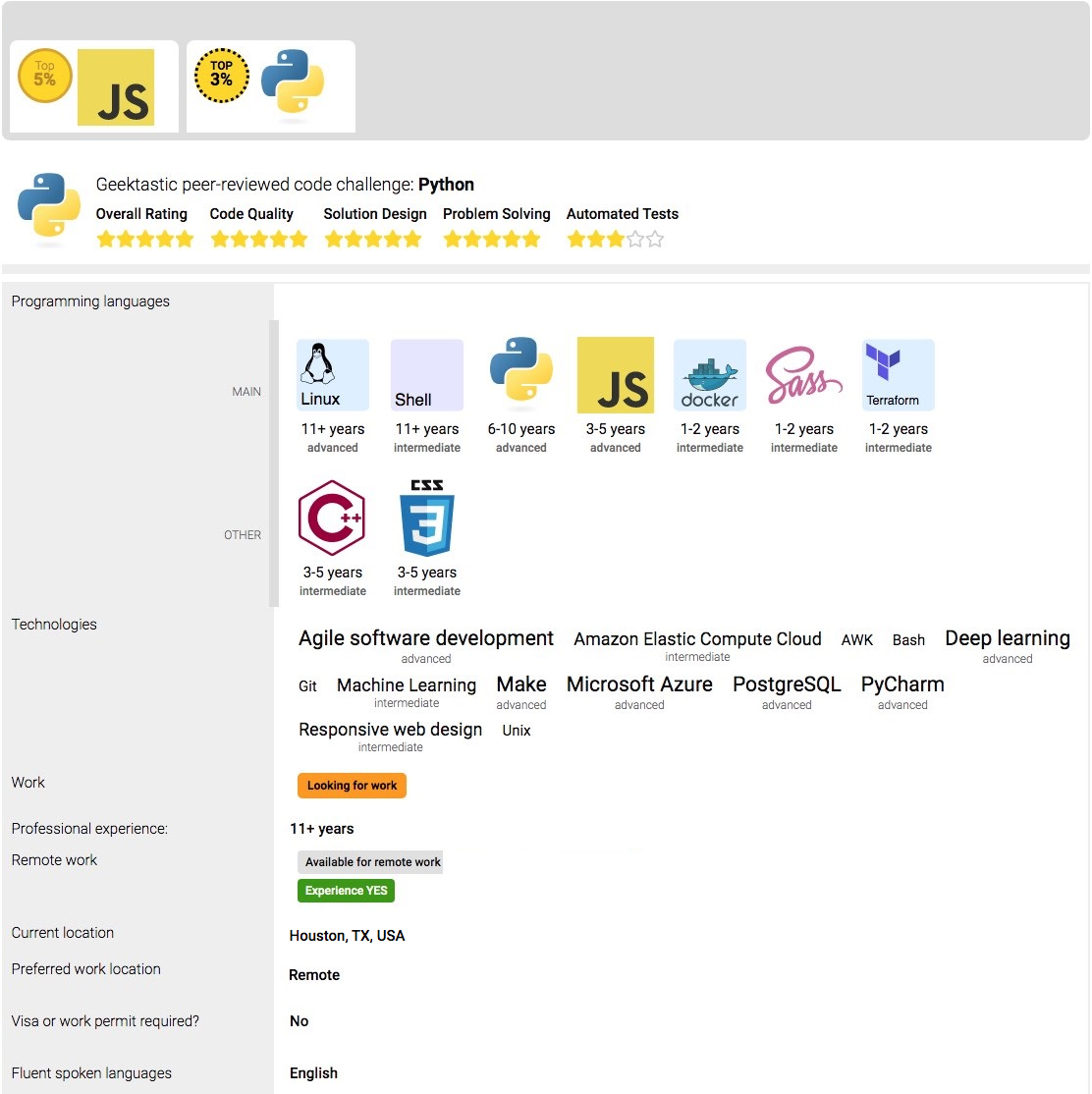
Task: Click the Overall Rating stars
Action: pyautogui.click(x=144, y=239)
